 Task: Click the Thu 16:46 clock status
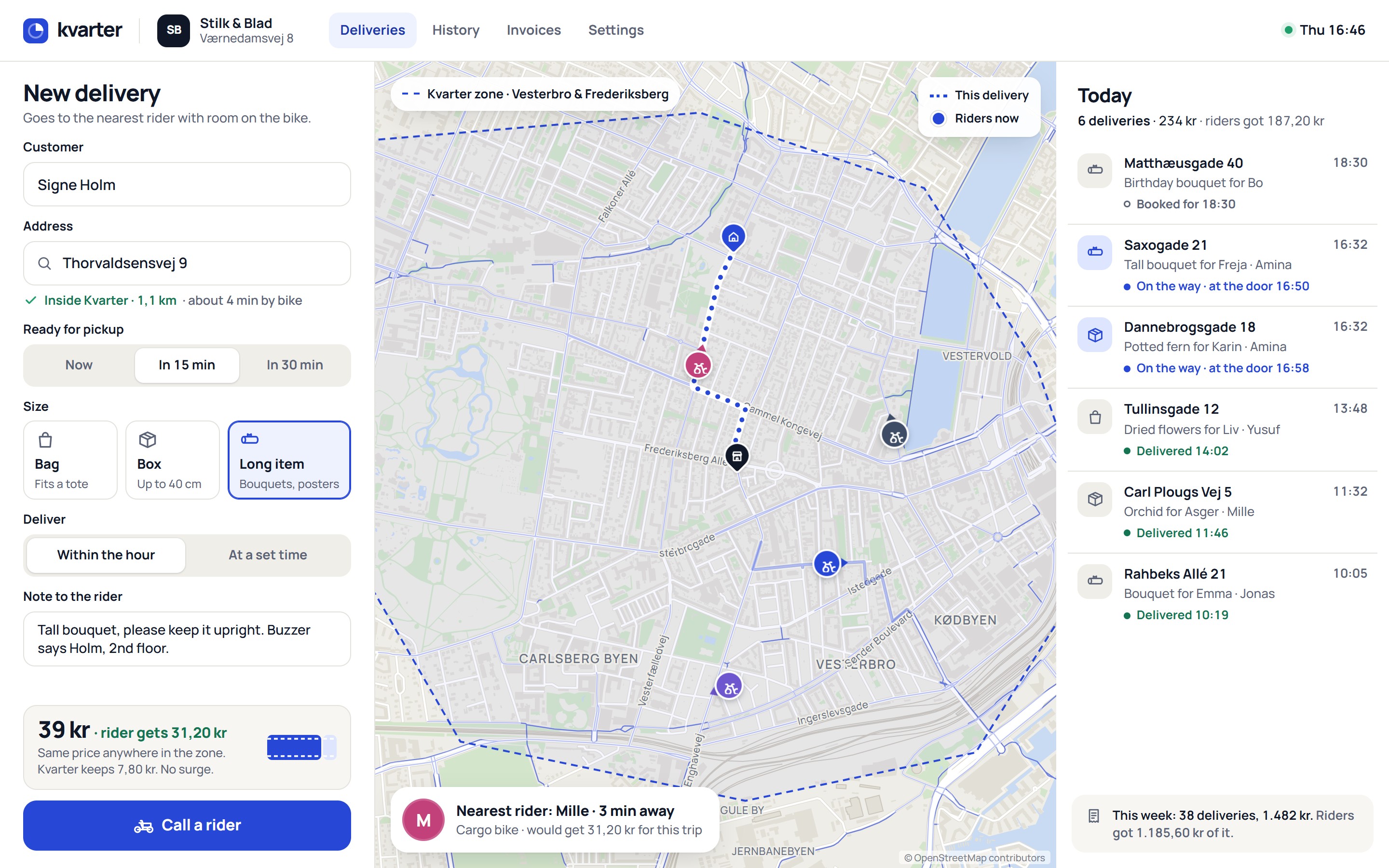click(x=1323, y=30)
